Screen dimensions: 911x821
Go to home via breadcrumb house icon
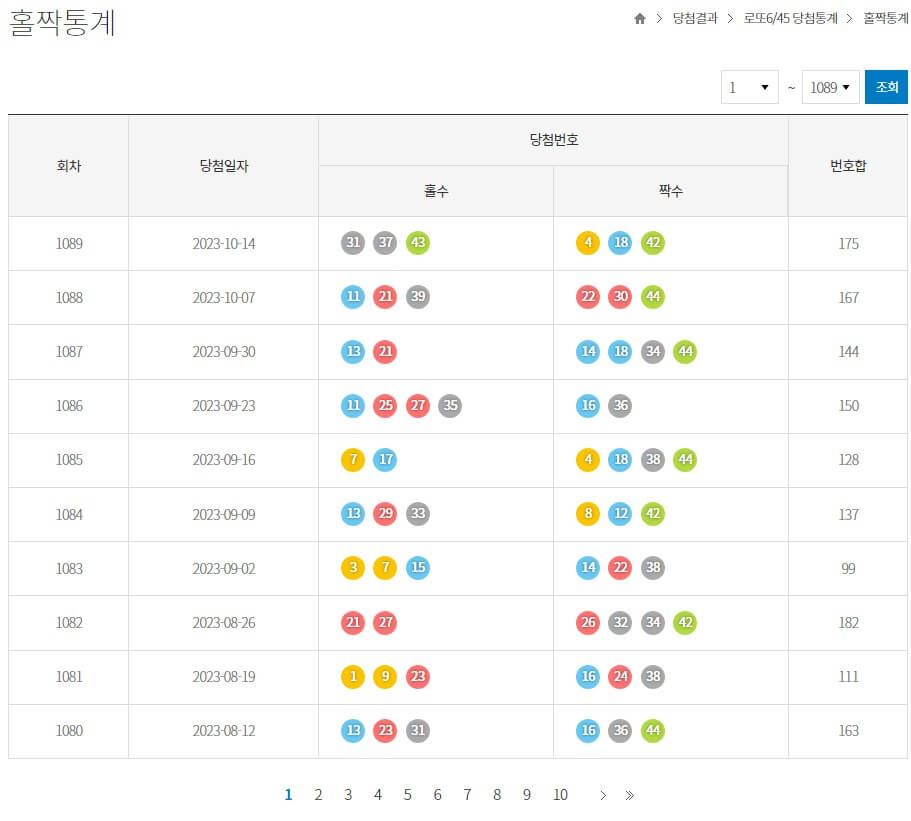click(x=640, y=19)
